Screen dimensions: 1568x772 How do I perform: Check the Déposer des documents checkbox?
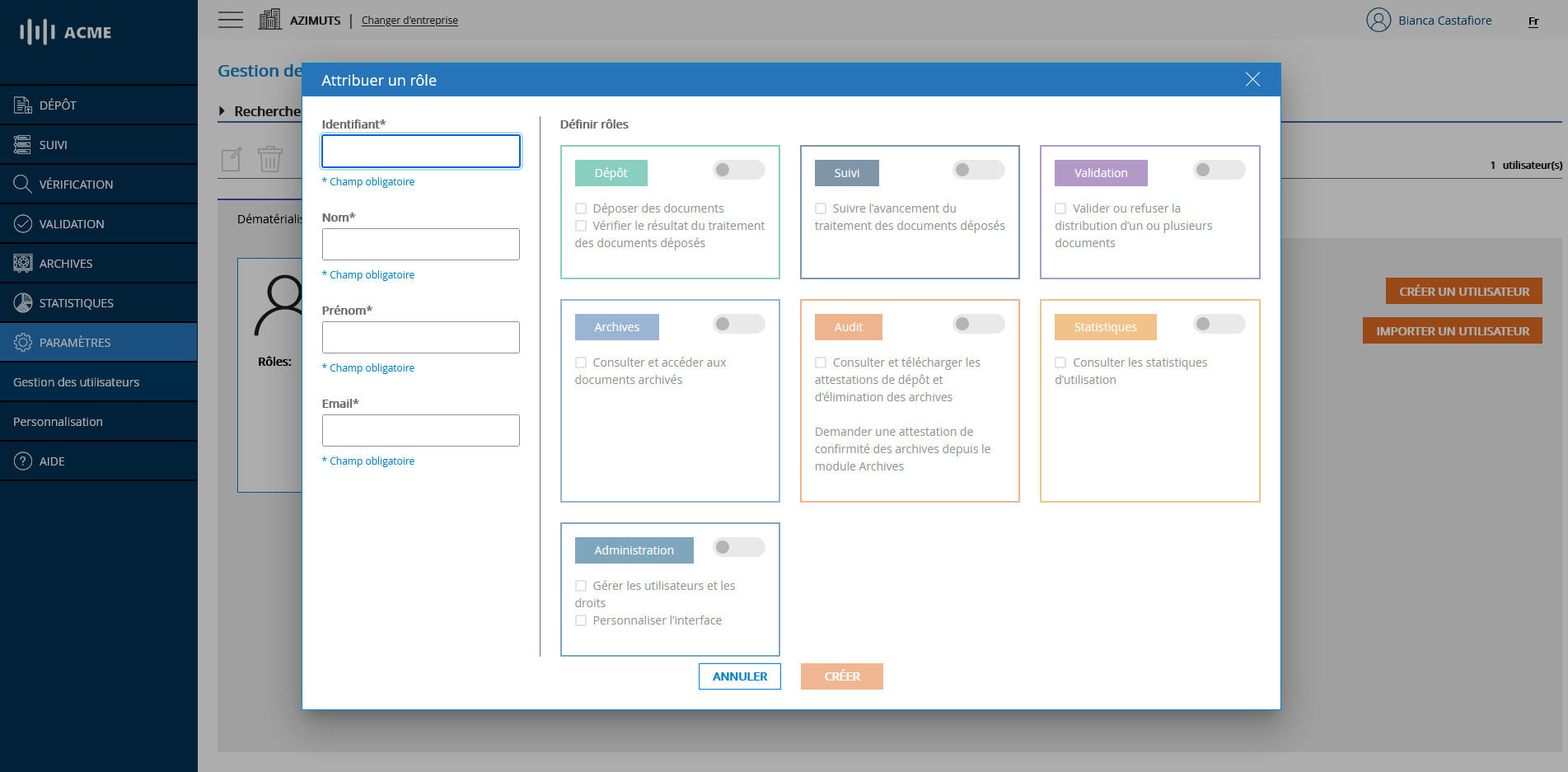581,208
